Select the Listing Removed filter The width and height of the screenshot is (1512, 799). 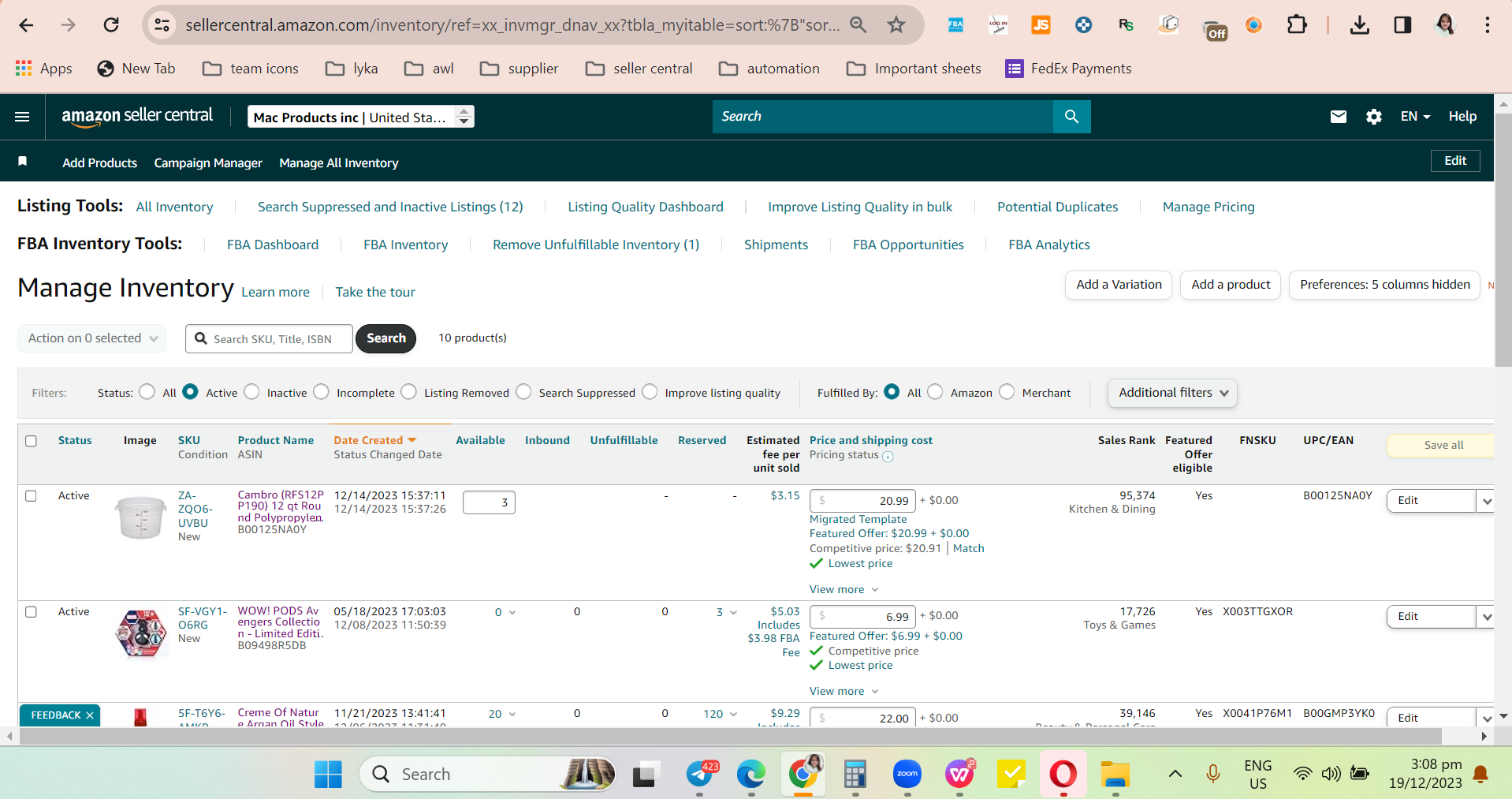click(408, 392)
